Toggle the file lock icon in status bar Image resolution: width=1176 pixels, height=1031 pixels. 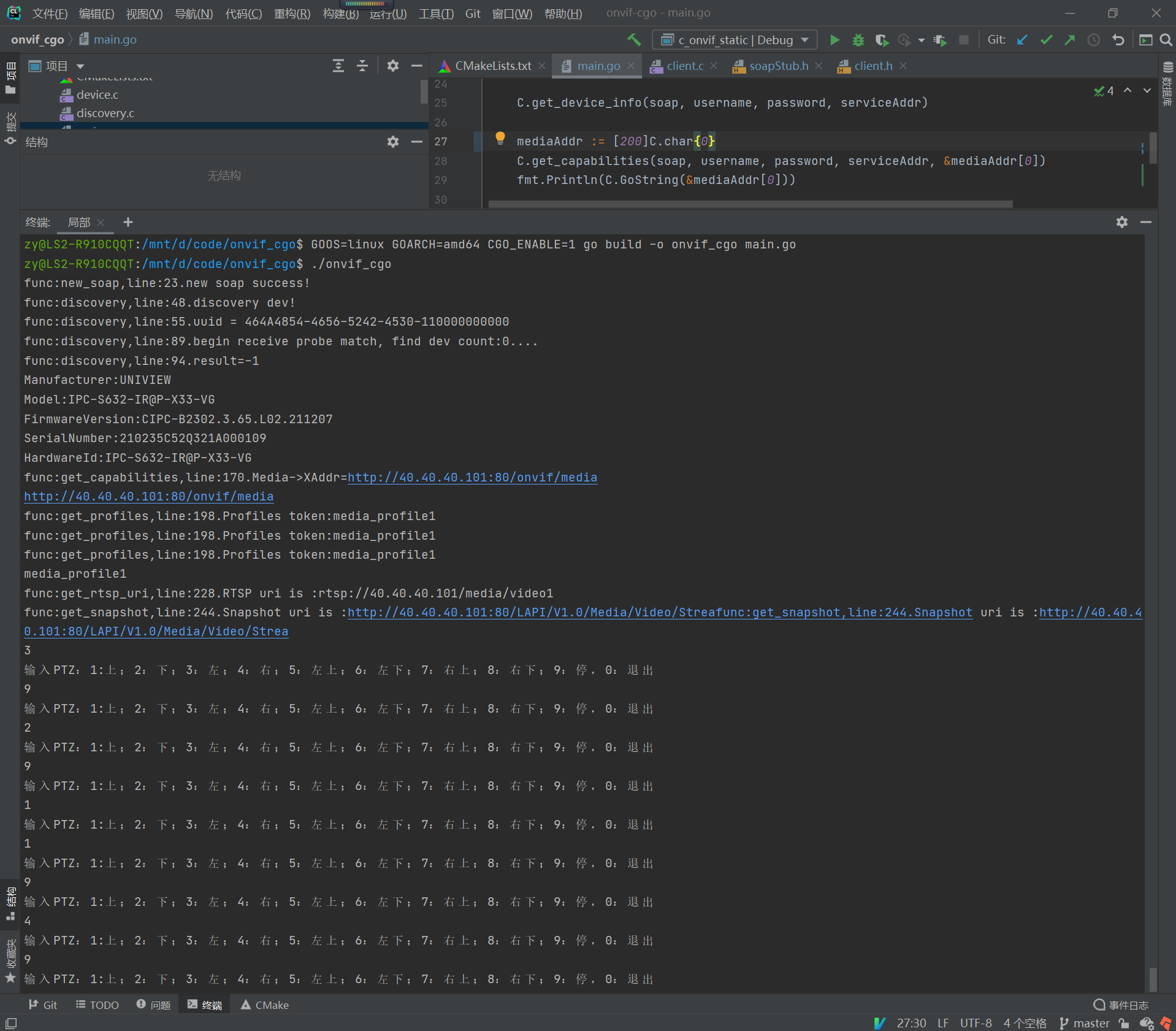[1124, 1023]
